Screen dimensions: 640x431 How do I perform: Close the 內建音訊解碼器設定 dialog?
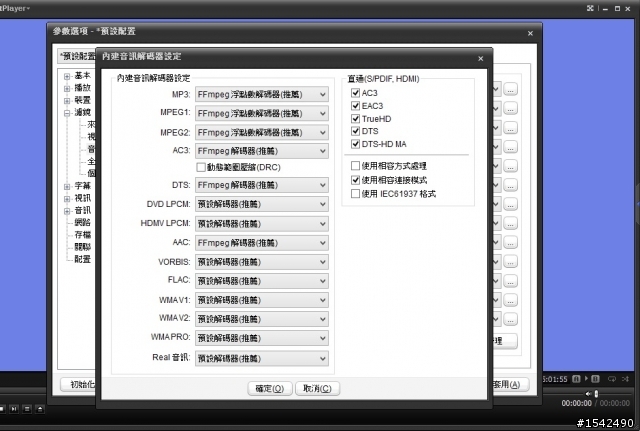[480, 58]
